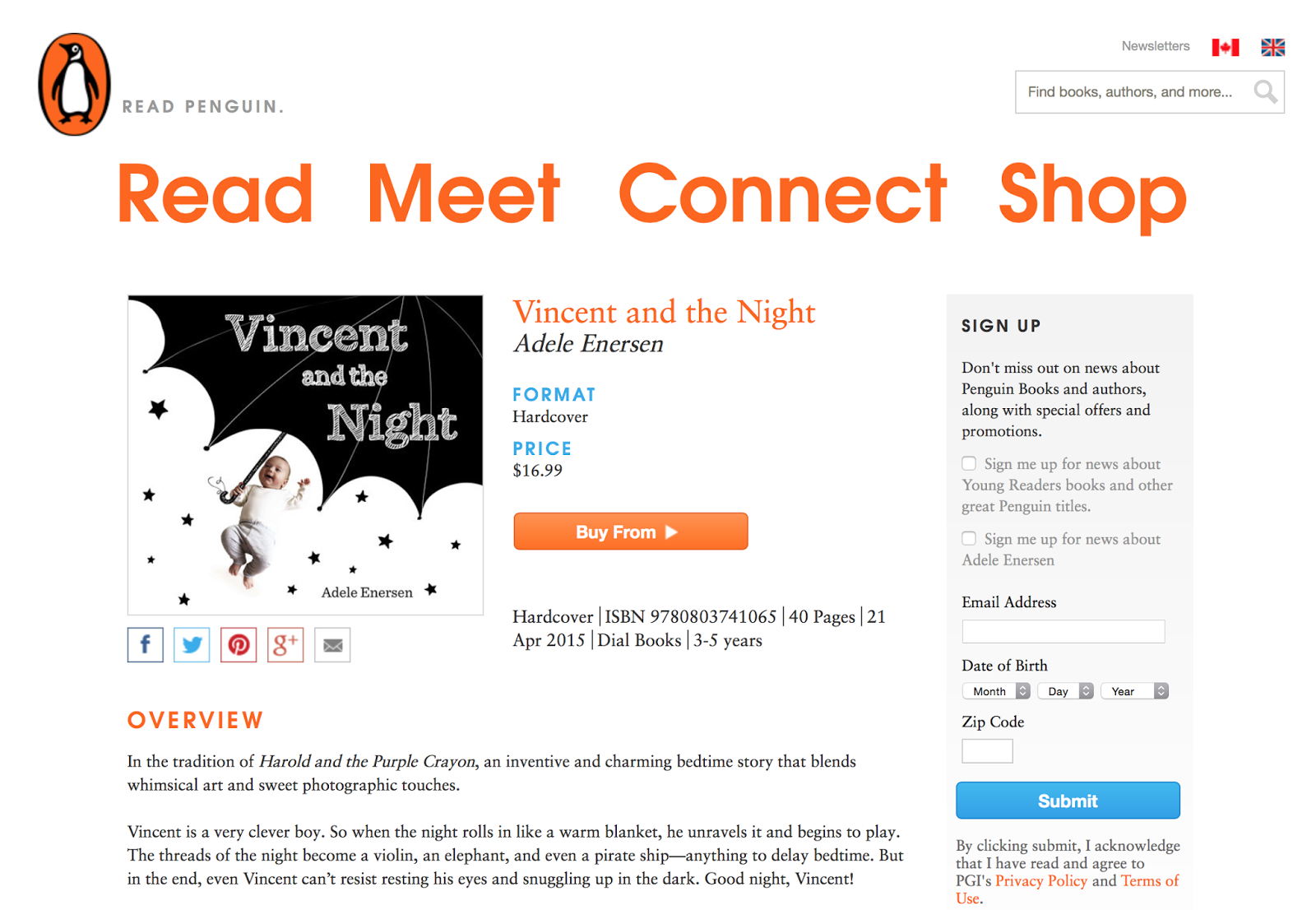Pin the book on Pinterest
The height and width of the screenshot is (910, 1316).
239,645
